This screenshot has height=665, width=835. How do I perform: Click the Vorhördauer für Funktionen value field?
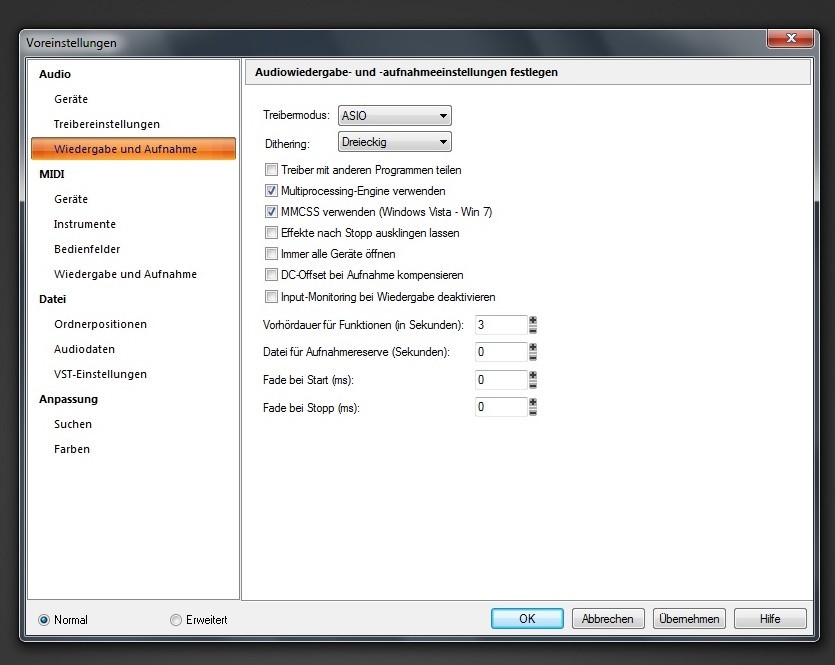(x=501, y=325)
